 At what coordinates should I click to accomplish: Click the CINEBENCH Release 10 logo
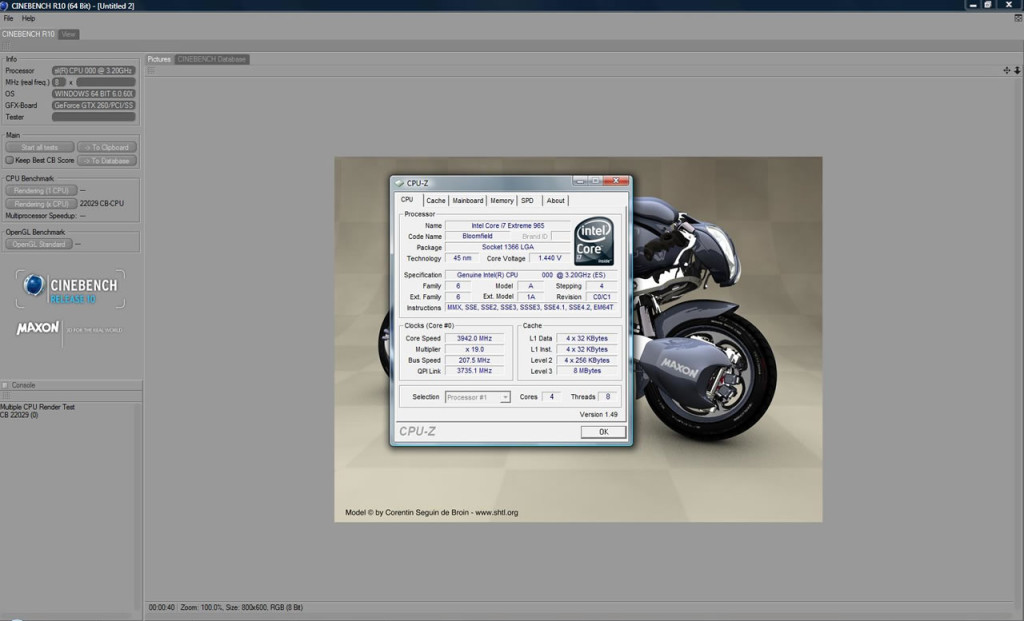[x=71, y=289]
